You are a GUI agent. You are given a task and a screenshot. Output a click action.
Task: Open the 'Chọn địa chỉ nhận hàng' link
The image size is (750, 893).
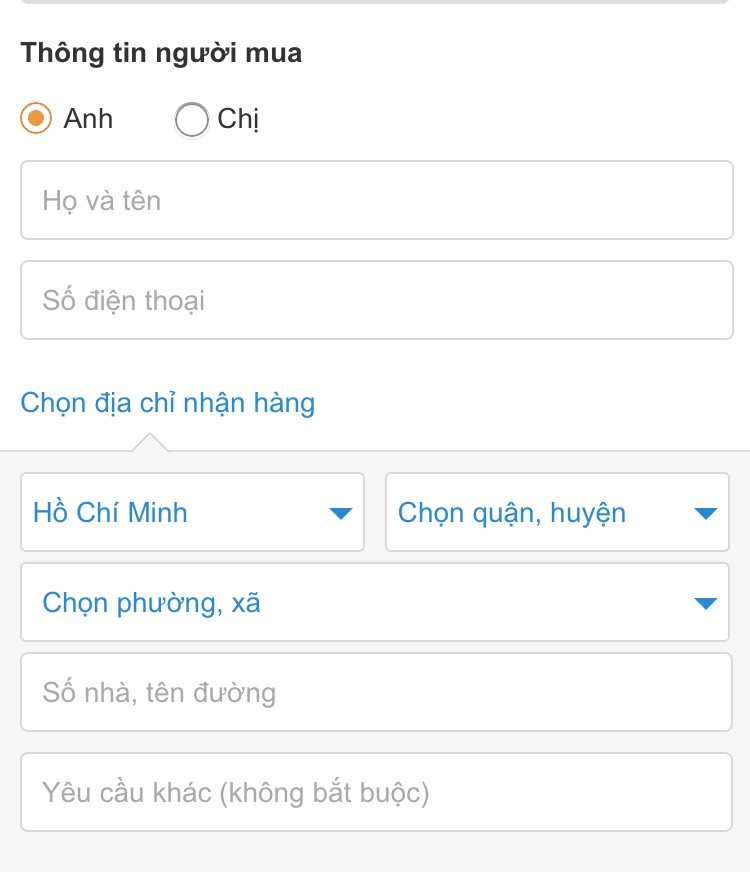[x=167, y=402]
